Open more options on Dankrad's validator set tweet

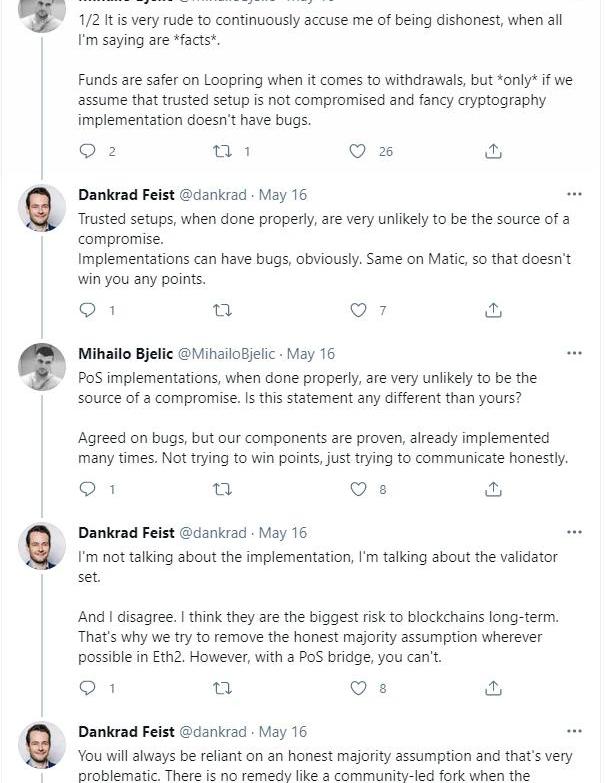click(x=574, y=532)
